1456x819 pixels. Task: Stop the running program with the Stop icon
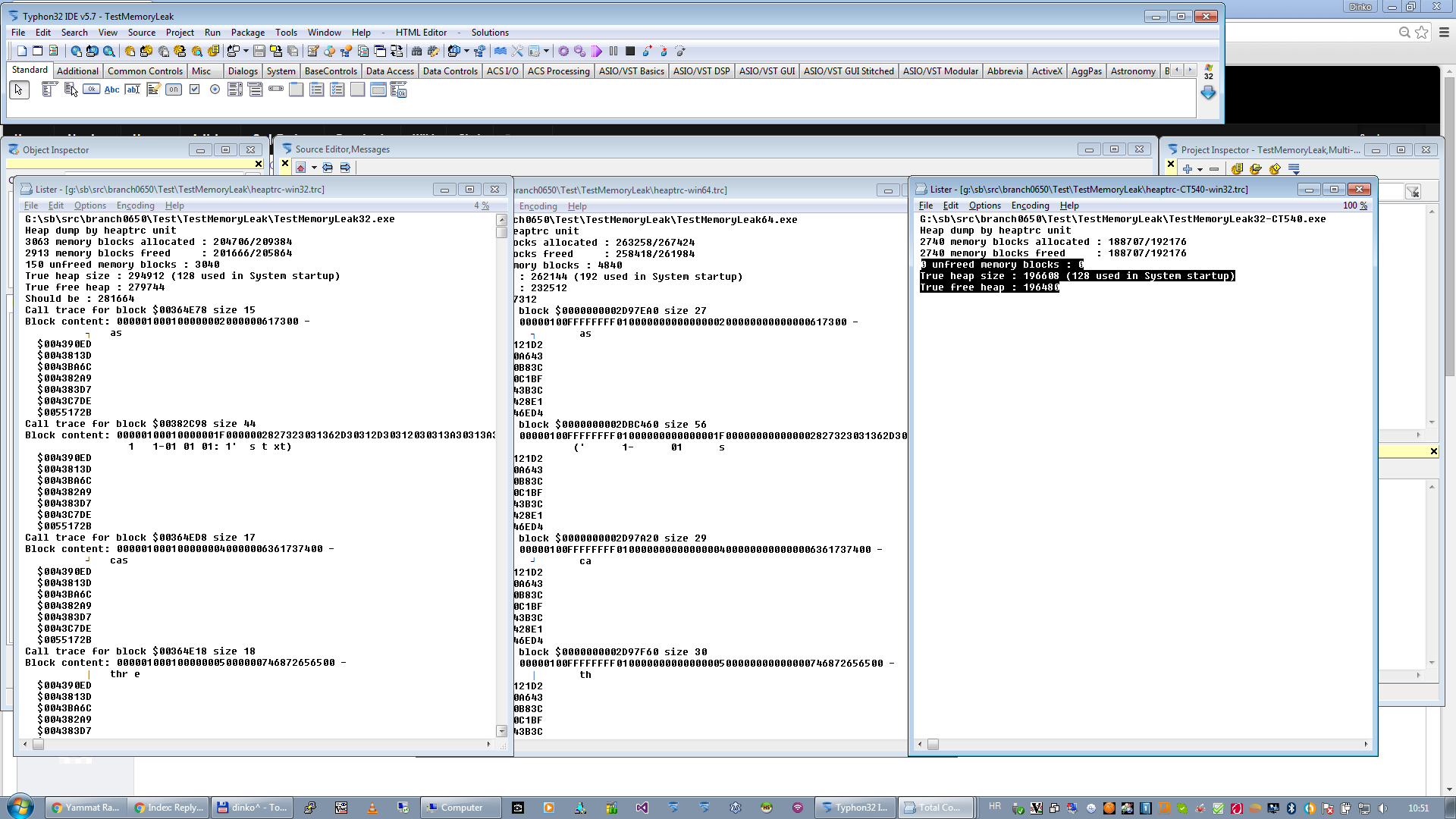tap(630, 51)
